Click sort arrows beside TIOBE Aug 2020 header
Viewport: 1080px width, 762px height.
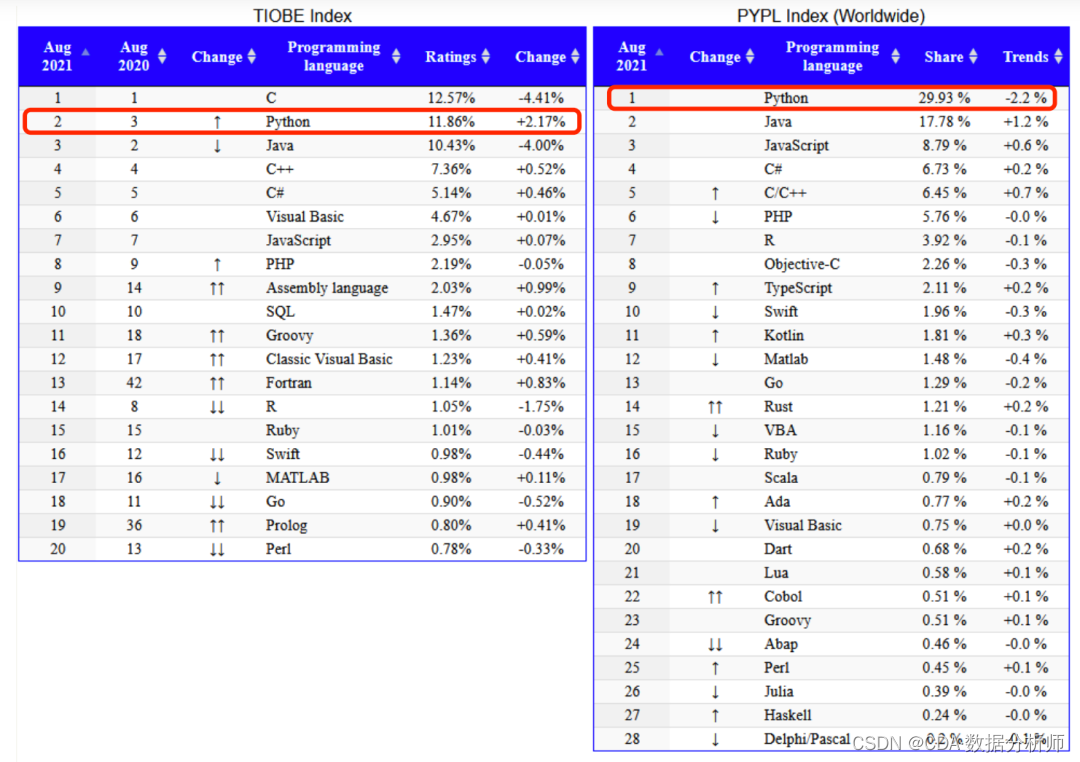tap(162, 56)
